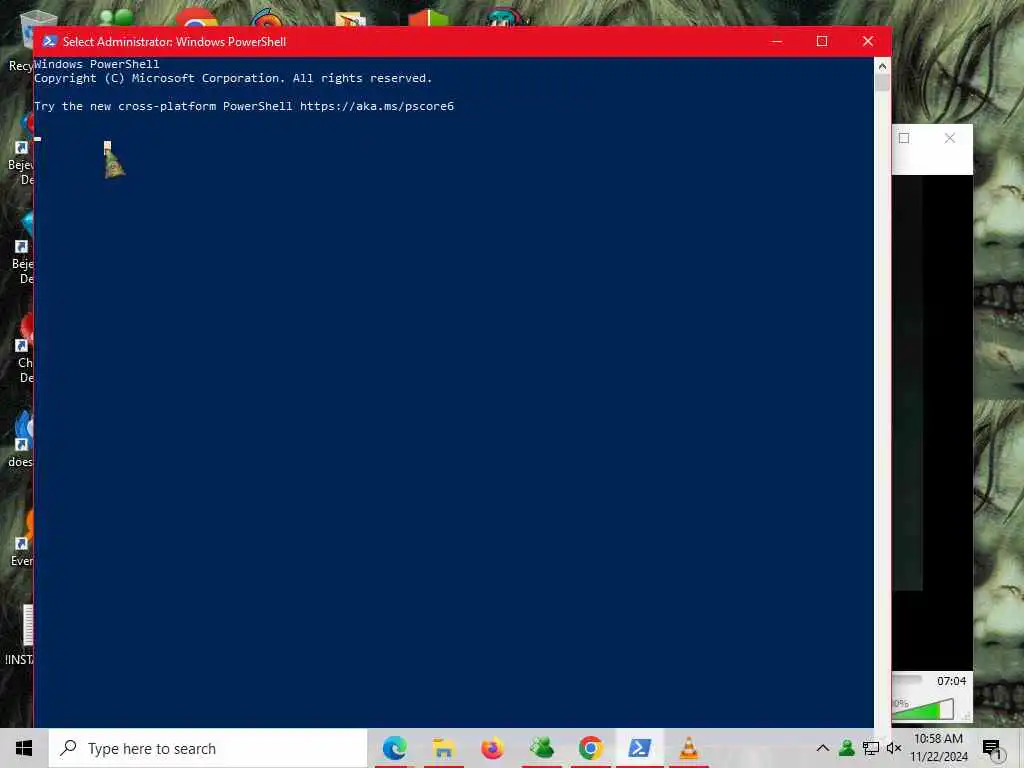Open File Explorer from the taskbar
The width and height of the screenshot is (1024, 768).
click(443, 748)
